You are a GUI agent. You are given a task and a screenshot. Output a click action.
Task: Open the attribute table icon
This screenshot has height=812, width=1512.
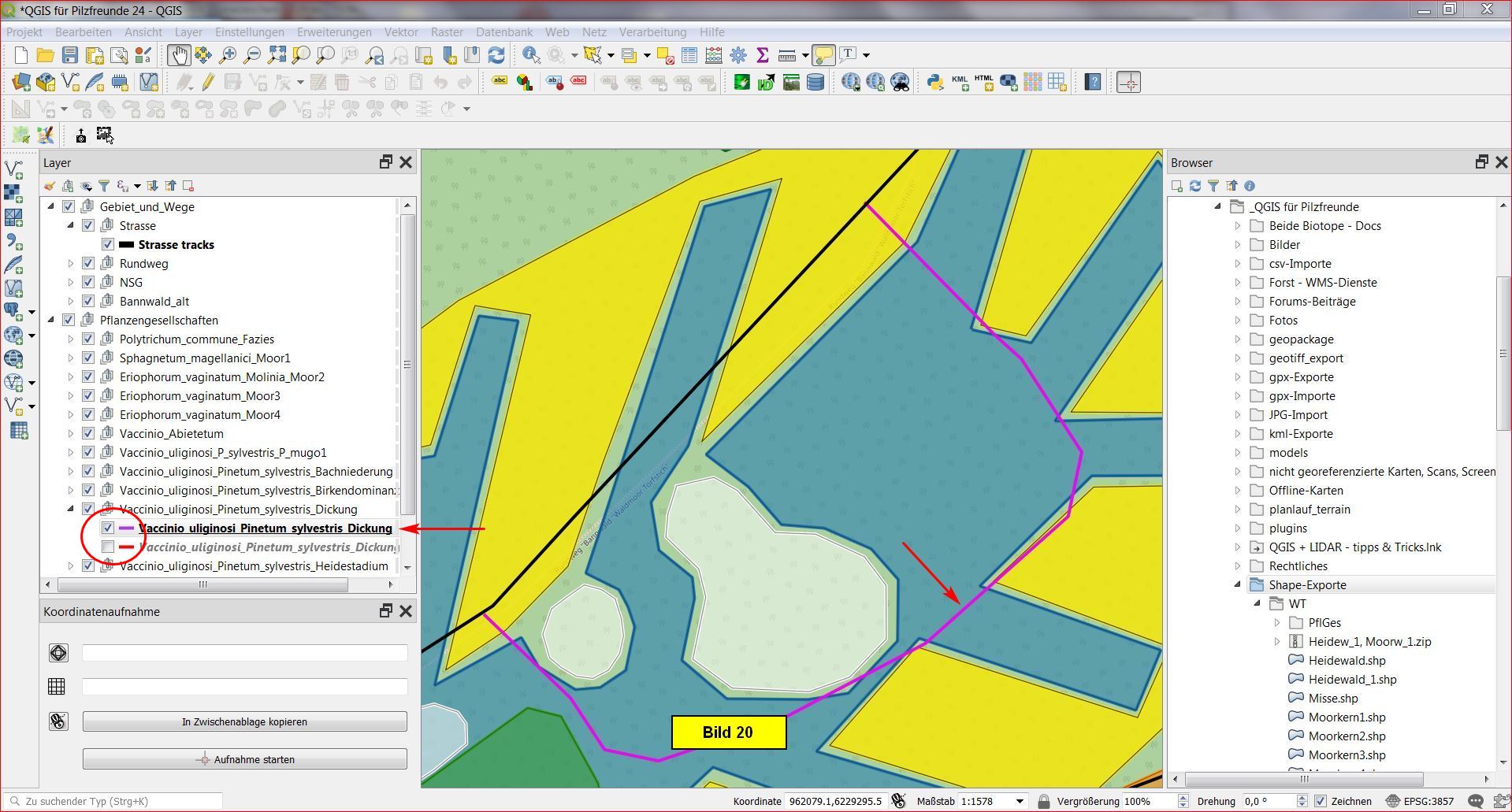(x=689, y=55)
